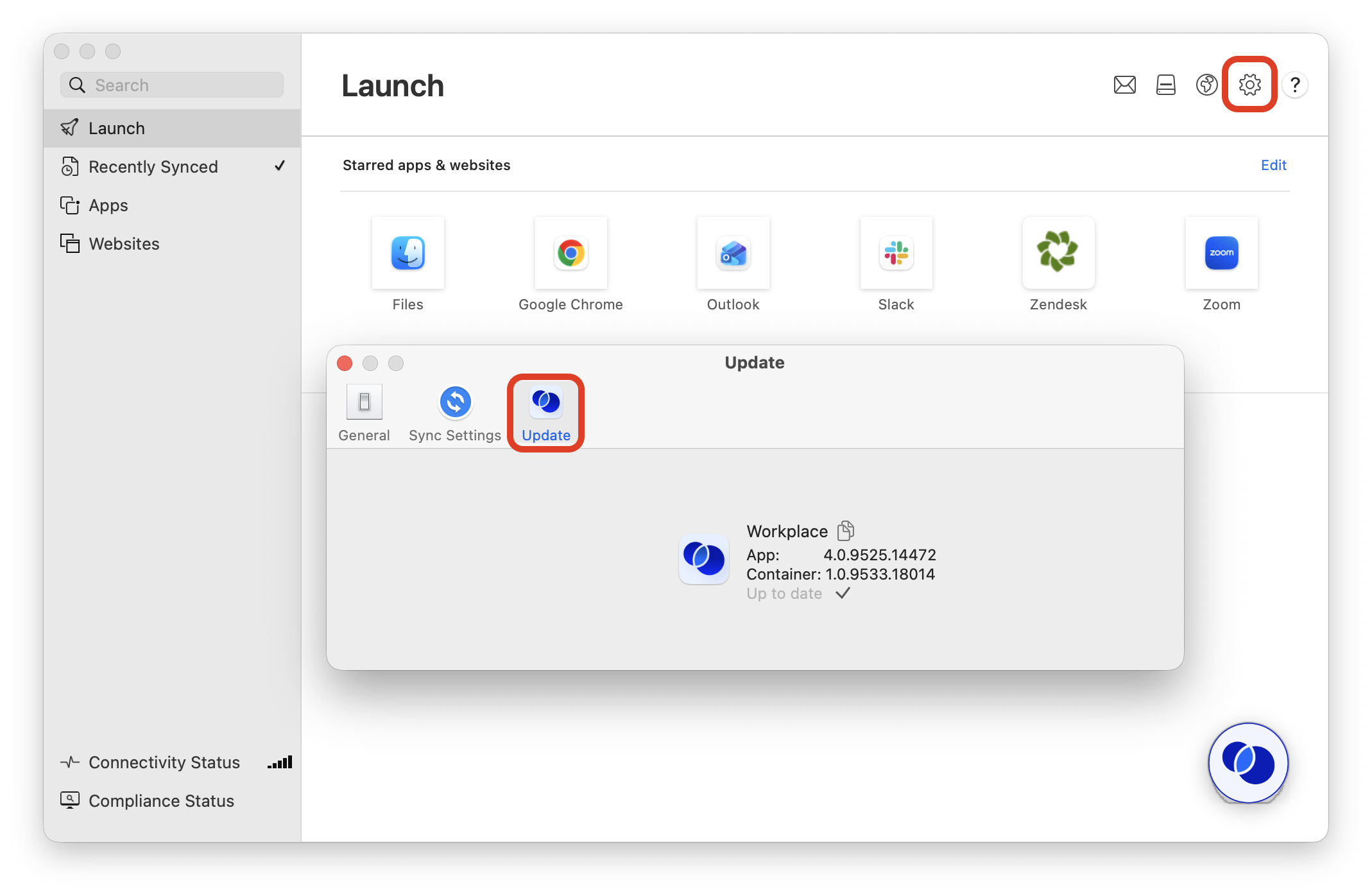The image size is (1372, 896).
Task: Open Connectivity Status in sidebar
Action: [x=164, y=762]
